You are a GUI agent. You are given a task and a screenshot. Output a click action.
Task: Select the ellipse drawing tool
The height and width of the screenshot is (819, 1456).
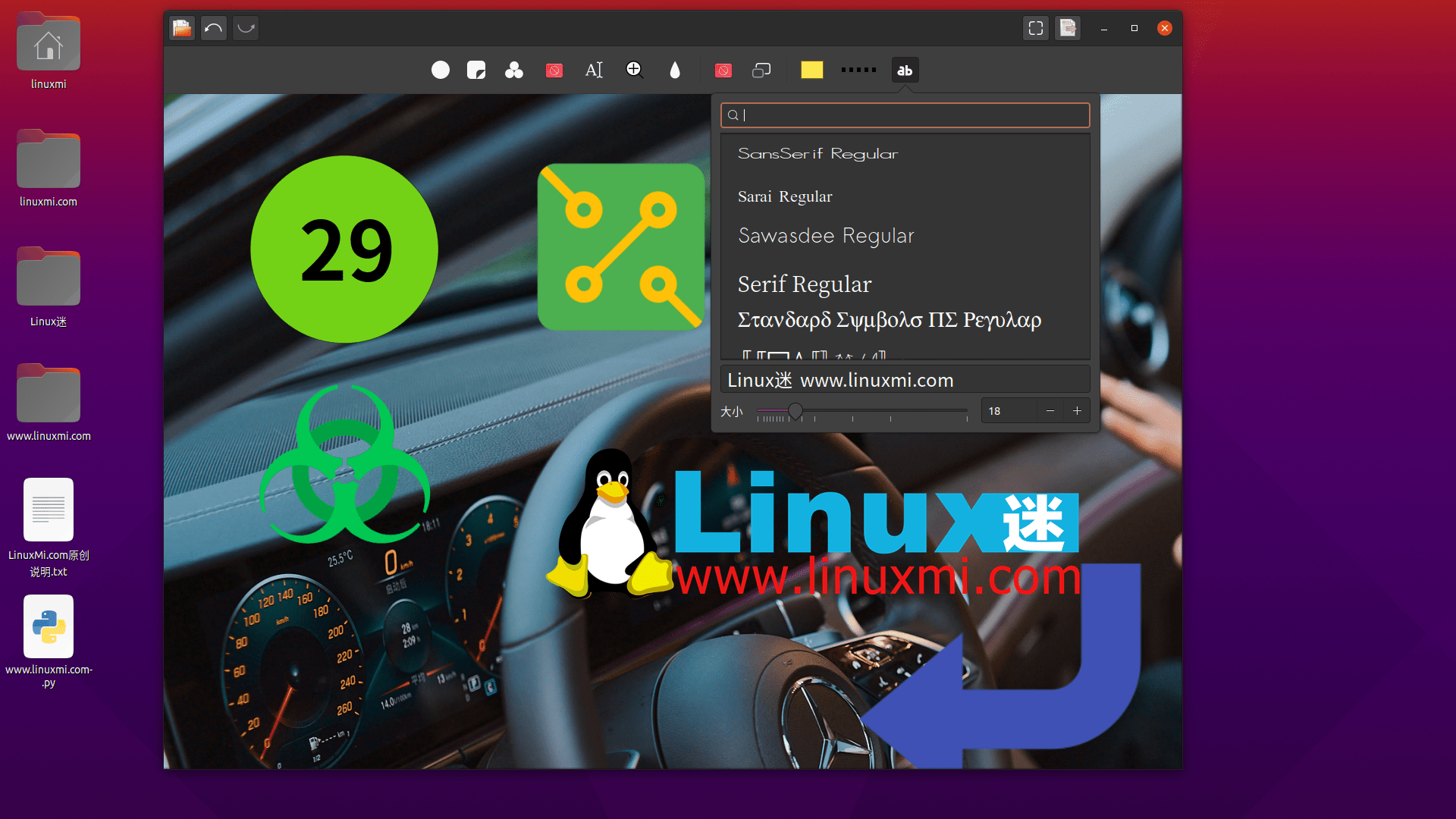[x=440, y=70]
